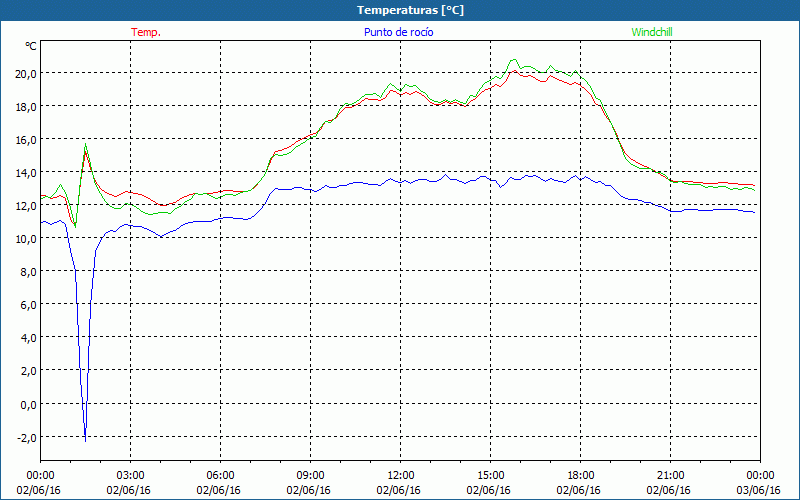Select the green Windchill legend label

[x=652, y=32]
